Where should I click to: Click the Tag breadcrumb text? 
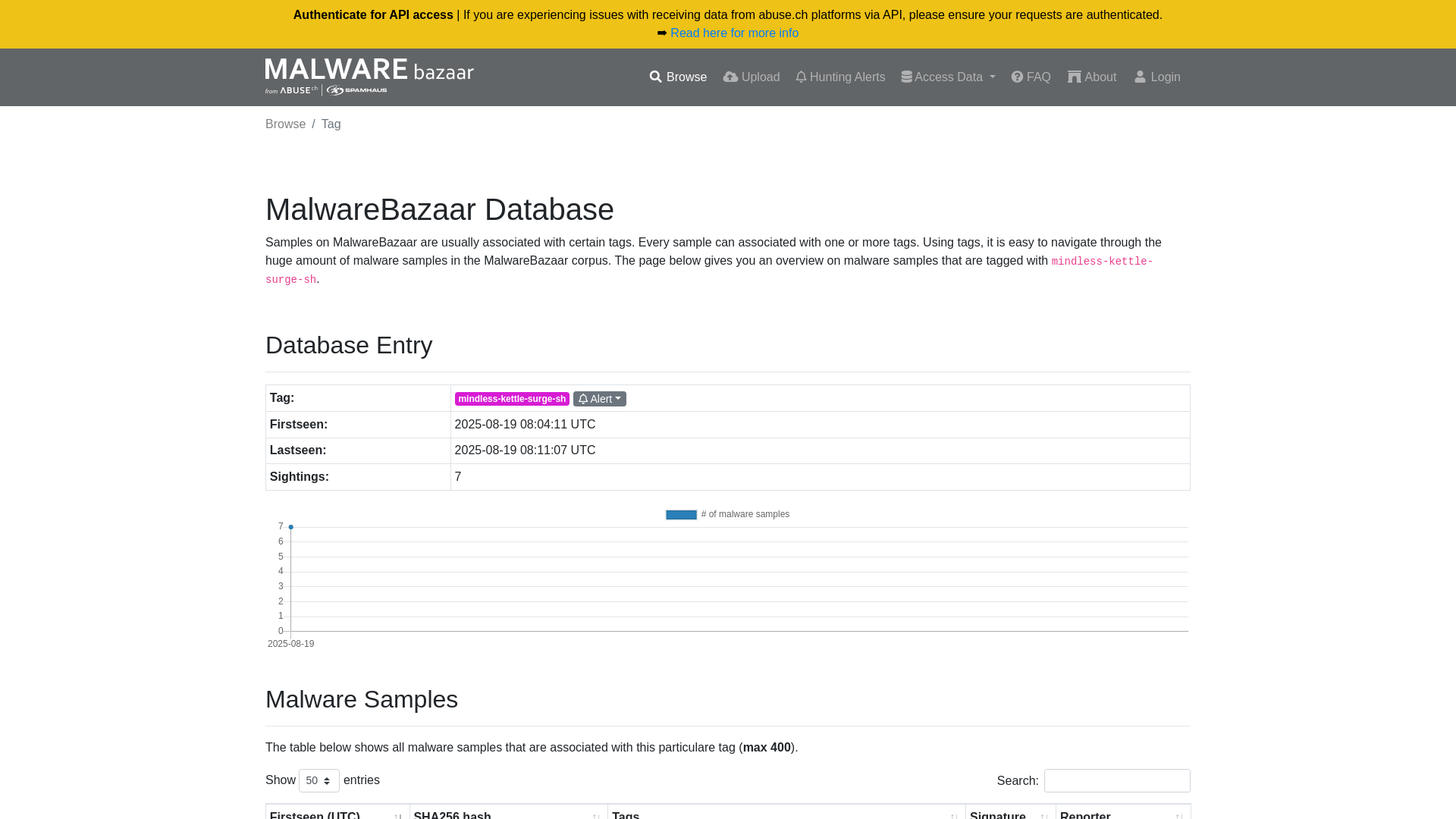tap(331, 124)
